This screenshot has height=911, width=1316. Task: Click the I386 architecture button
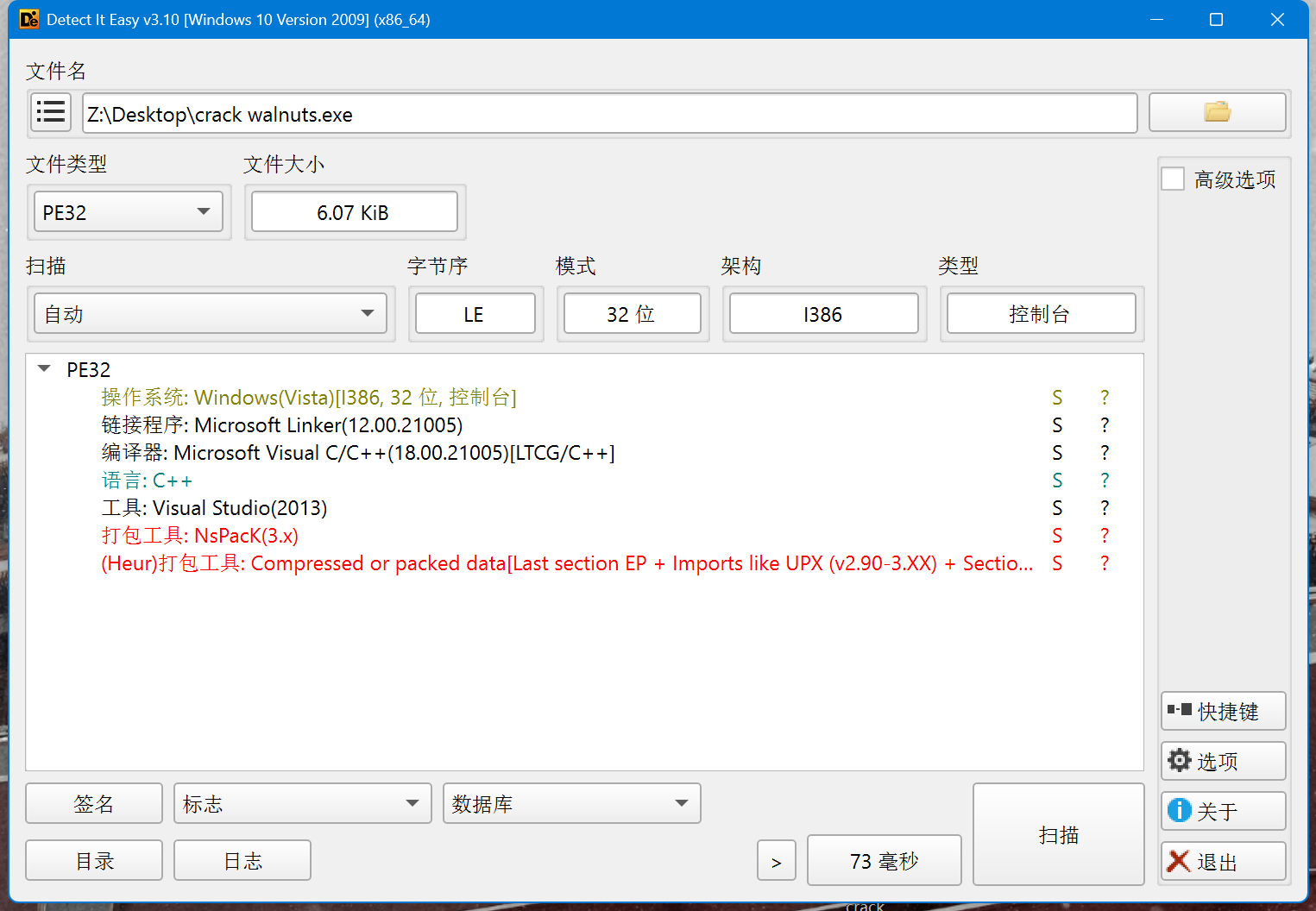(x=824, y=313)
